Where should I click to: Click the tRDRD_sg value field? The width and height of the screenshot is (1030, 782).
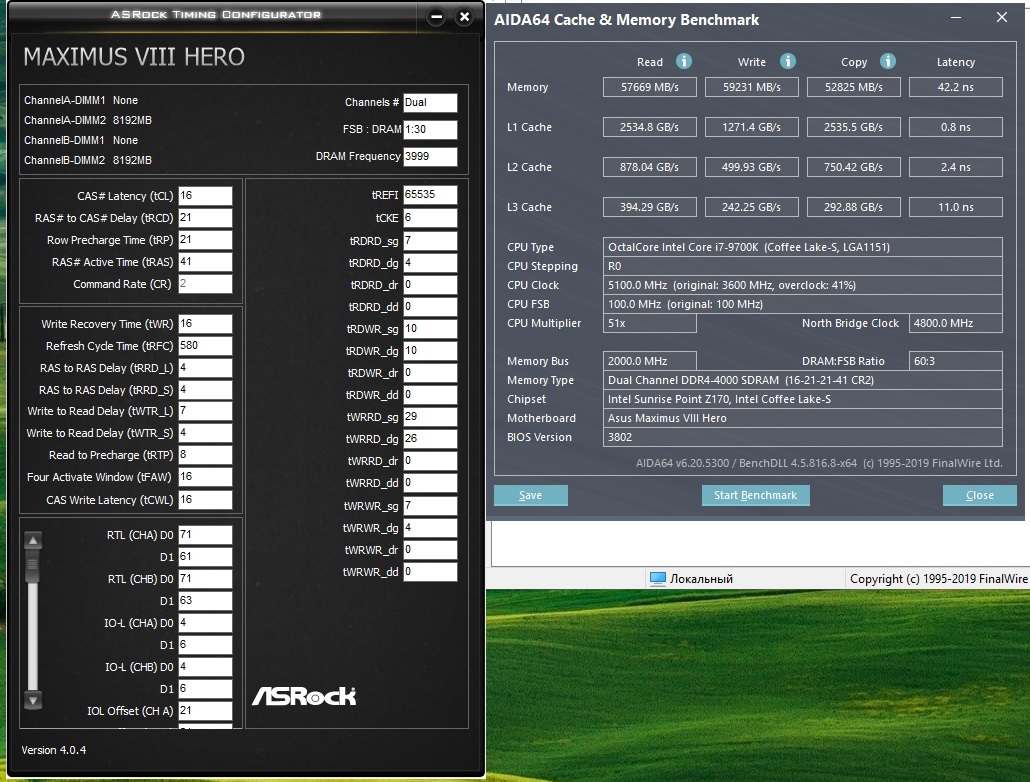tap(430, 241)
